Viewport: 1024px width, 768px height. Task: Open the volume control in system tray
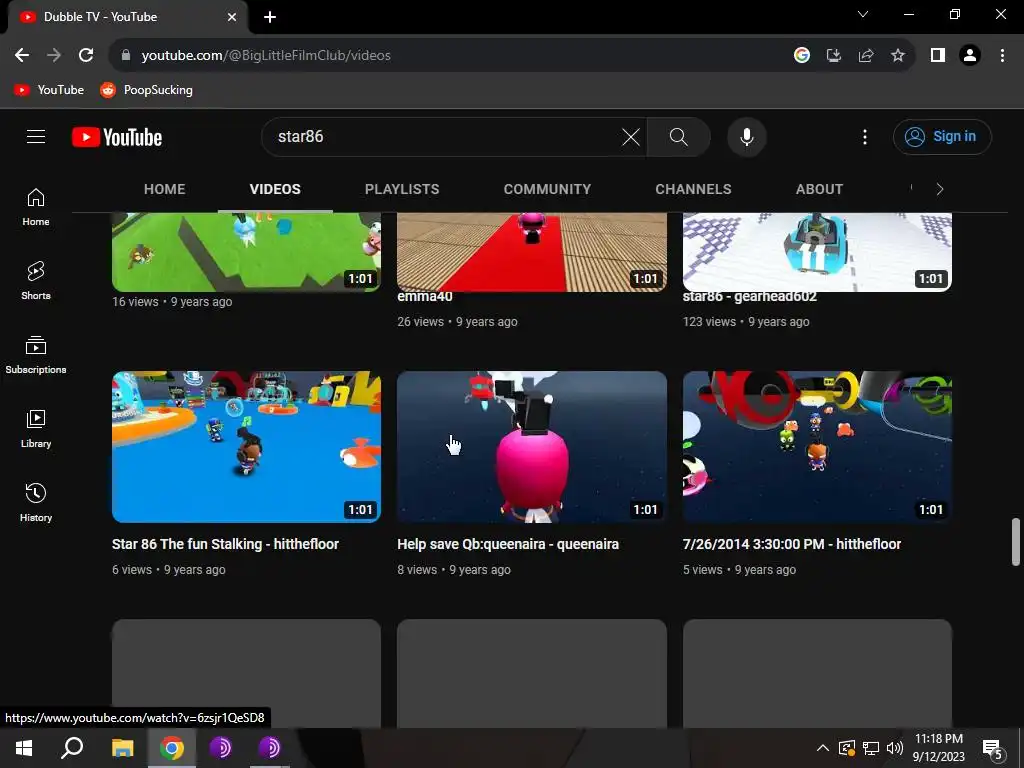click(x=895, y=748)
